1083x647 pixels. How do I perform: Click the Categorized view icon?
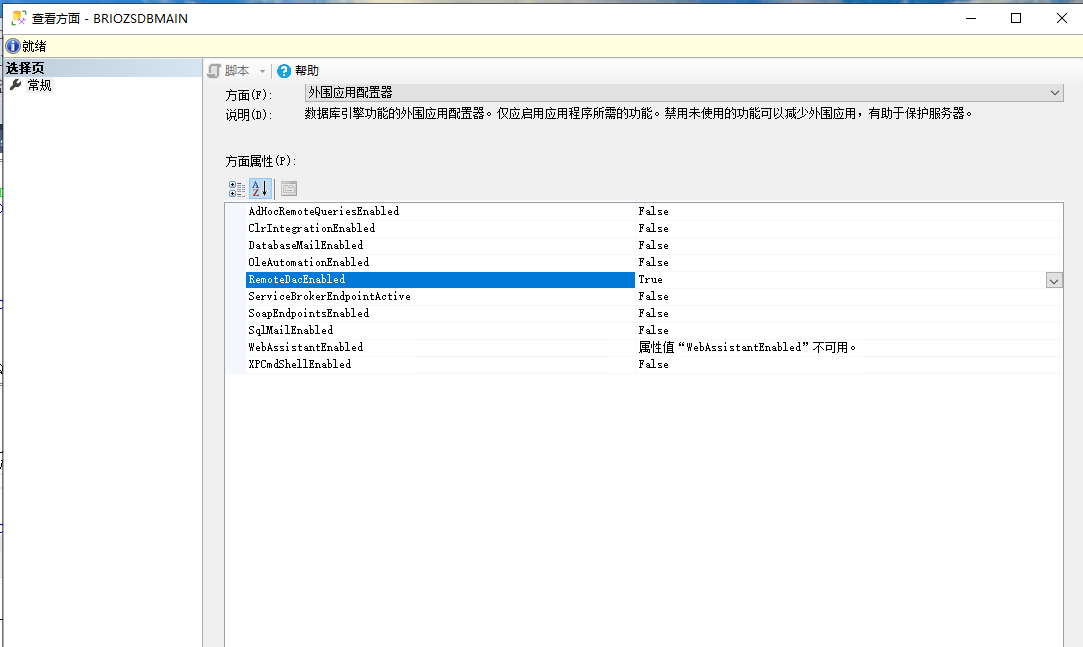pos(237,189)
